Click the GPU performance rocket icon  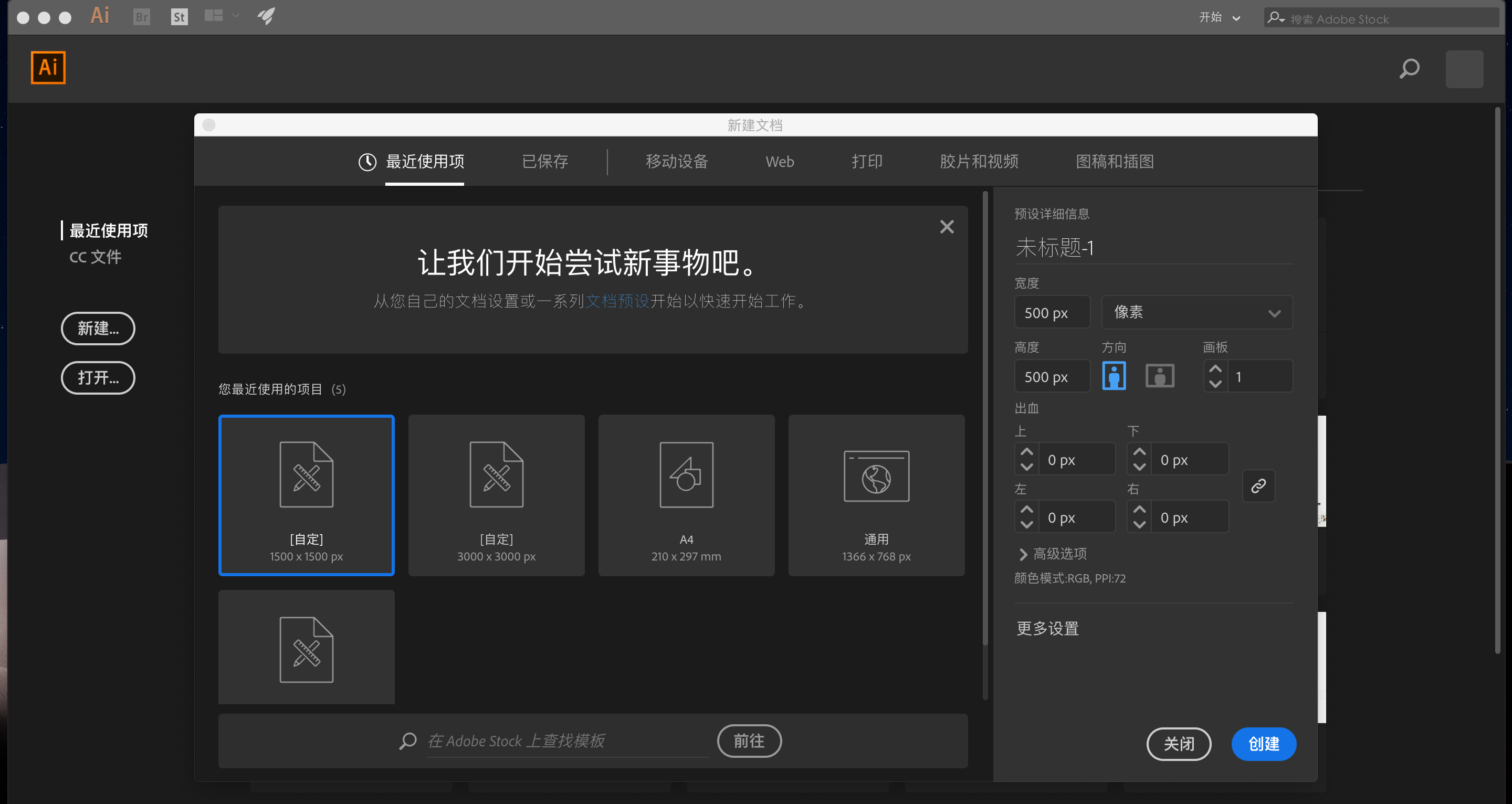(266, 16)
